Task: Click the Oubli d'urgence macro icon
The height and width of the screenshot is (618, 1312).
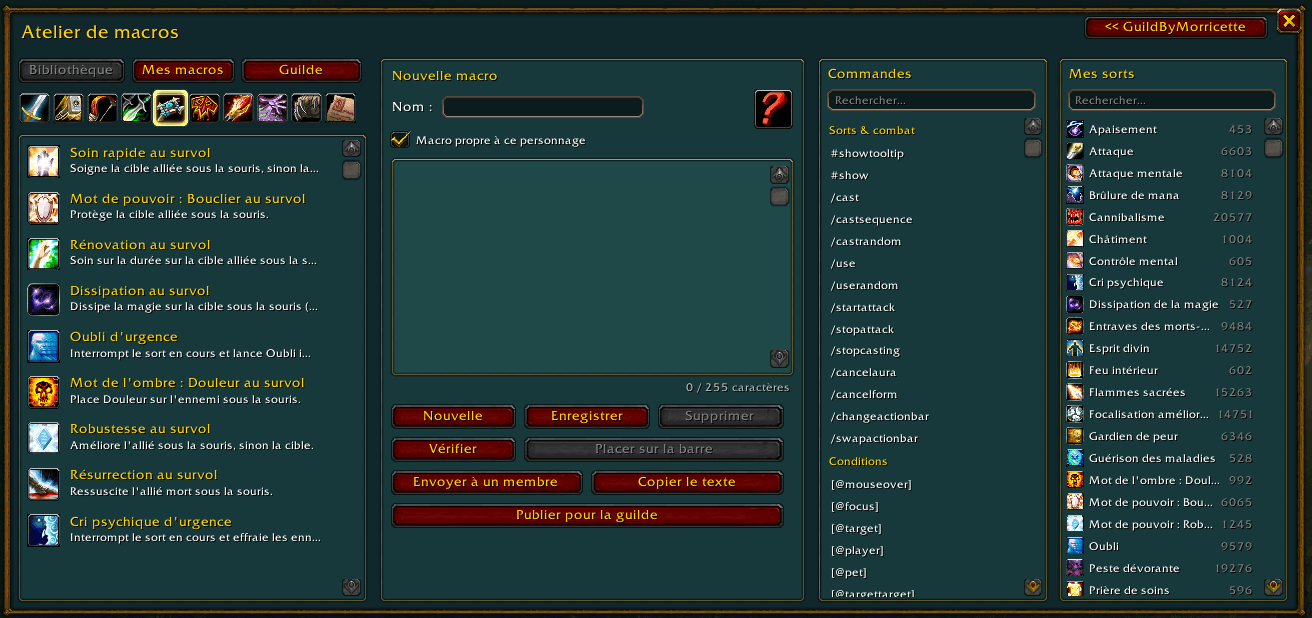Action: coord(44,345)
